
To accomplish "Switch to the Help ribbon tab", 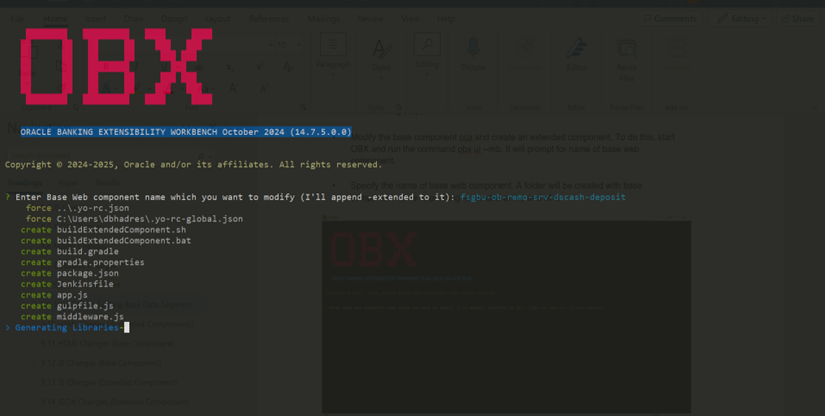I will tap(445, 19).
